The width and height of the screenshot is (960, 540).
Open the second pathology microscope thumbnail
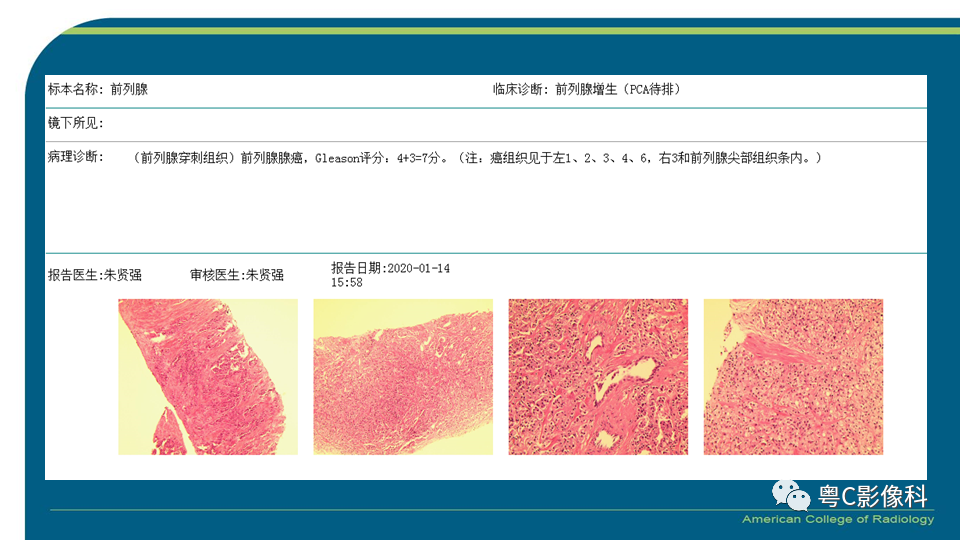(403, 377)
